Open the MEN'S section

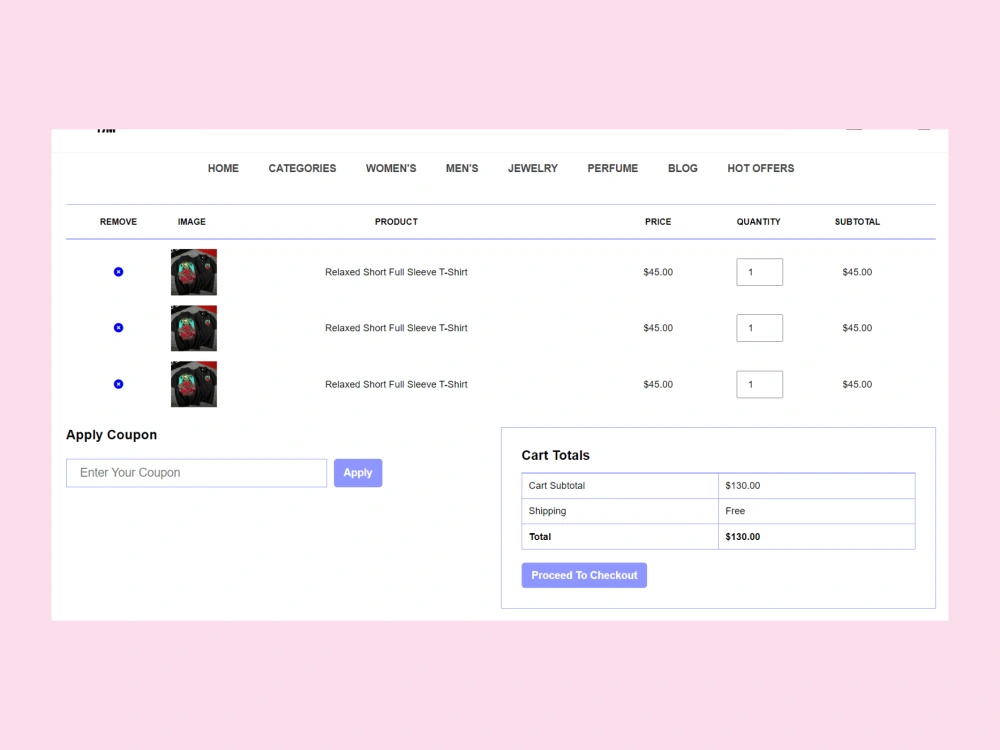pos(462,168)
